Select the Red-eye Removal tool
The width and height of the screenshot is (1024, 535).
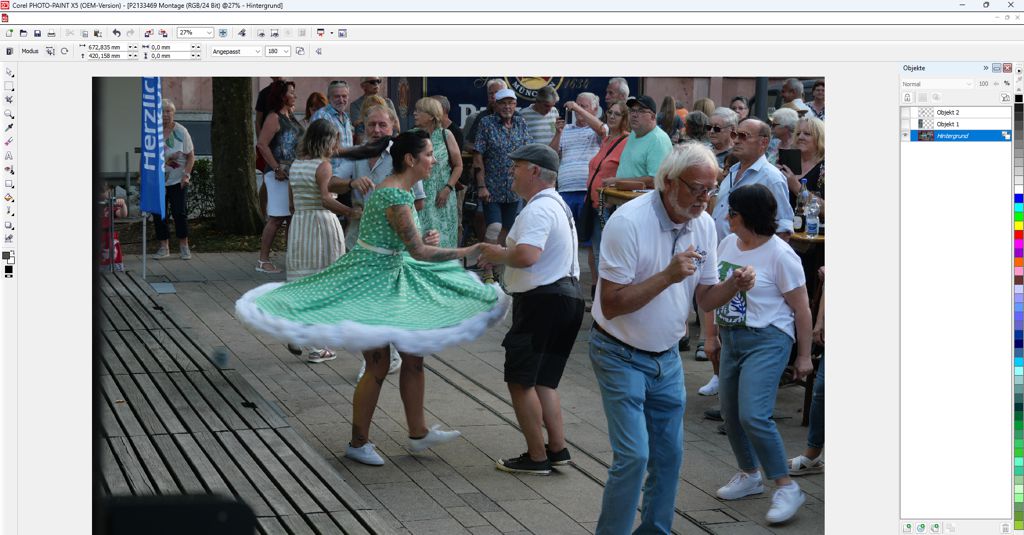click(x=9, y=169)
